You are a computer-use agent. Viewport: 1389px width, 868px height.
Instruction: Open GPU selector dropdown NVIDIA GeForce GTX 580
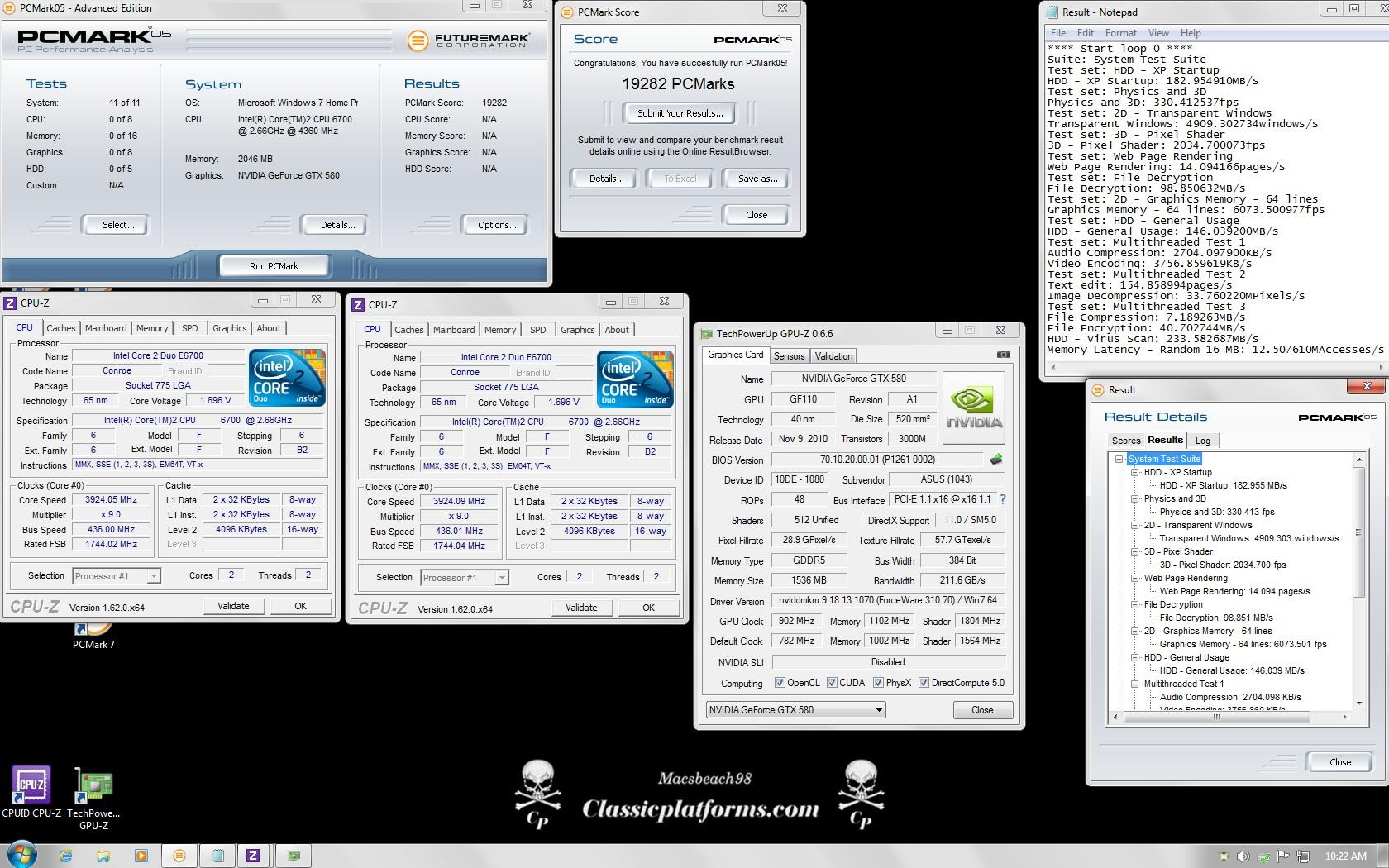795,709
